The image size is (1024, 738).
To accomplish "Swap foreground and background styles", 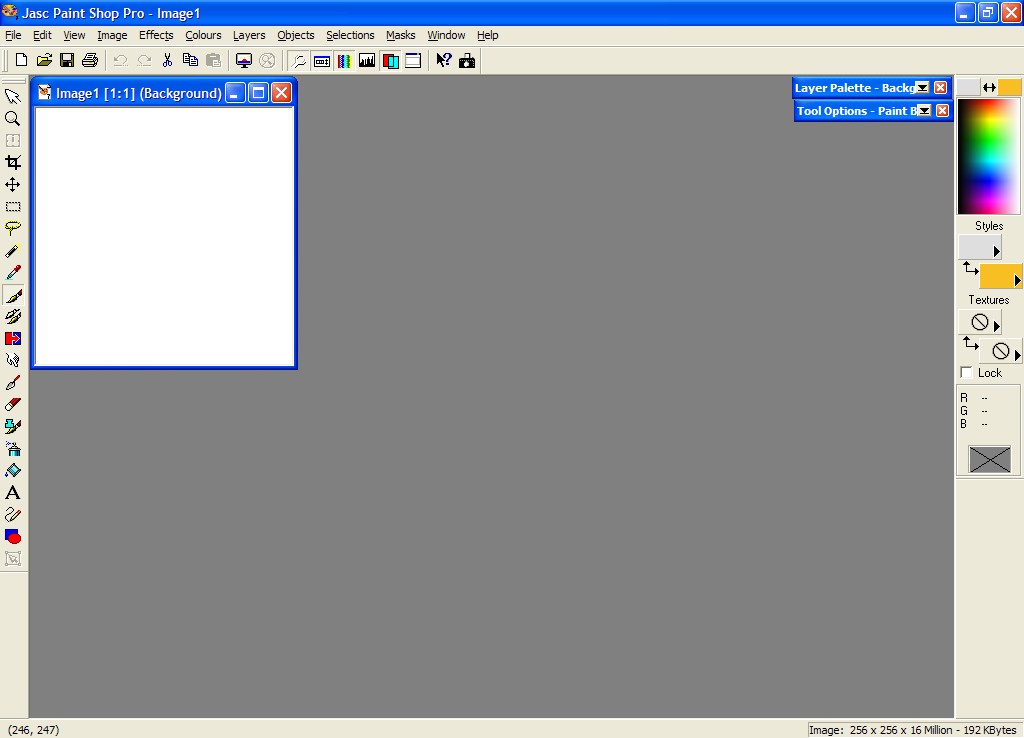I will point(970,268).
